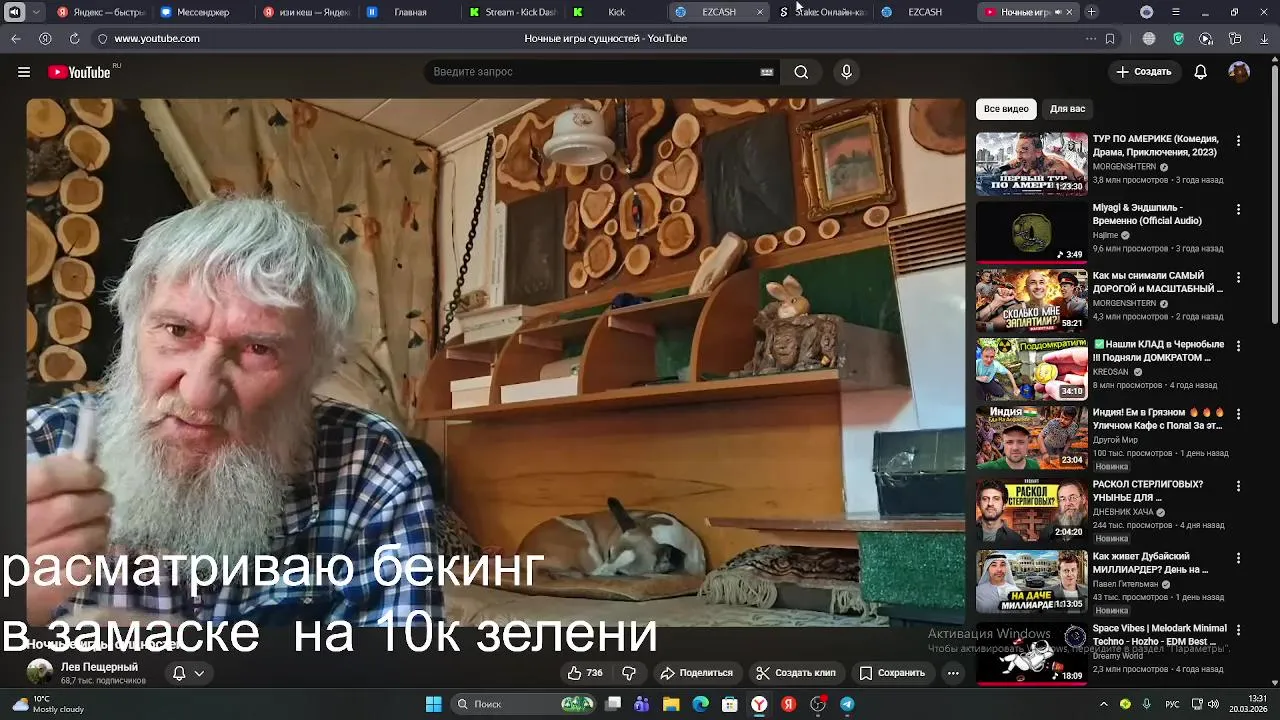Open Как мы снимали САМЫЙ ДОРОГОЙ thumbnail
1280x720 pixels.
tap(1031, 301)
